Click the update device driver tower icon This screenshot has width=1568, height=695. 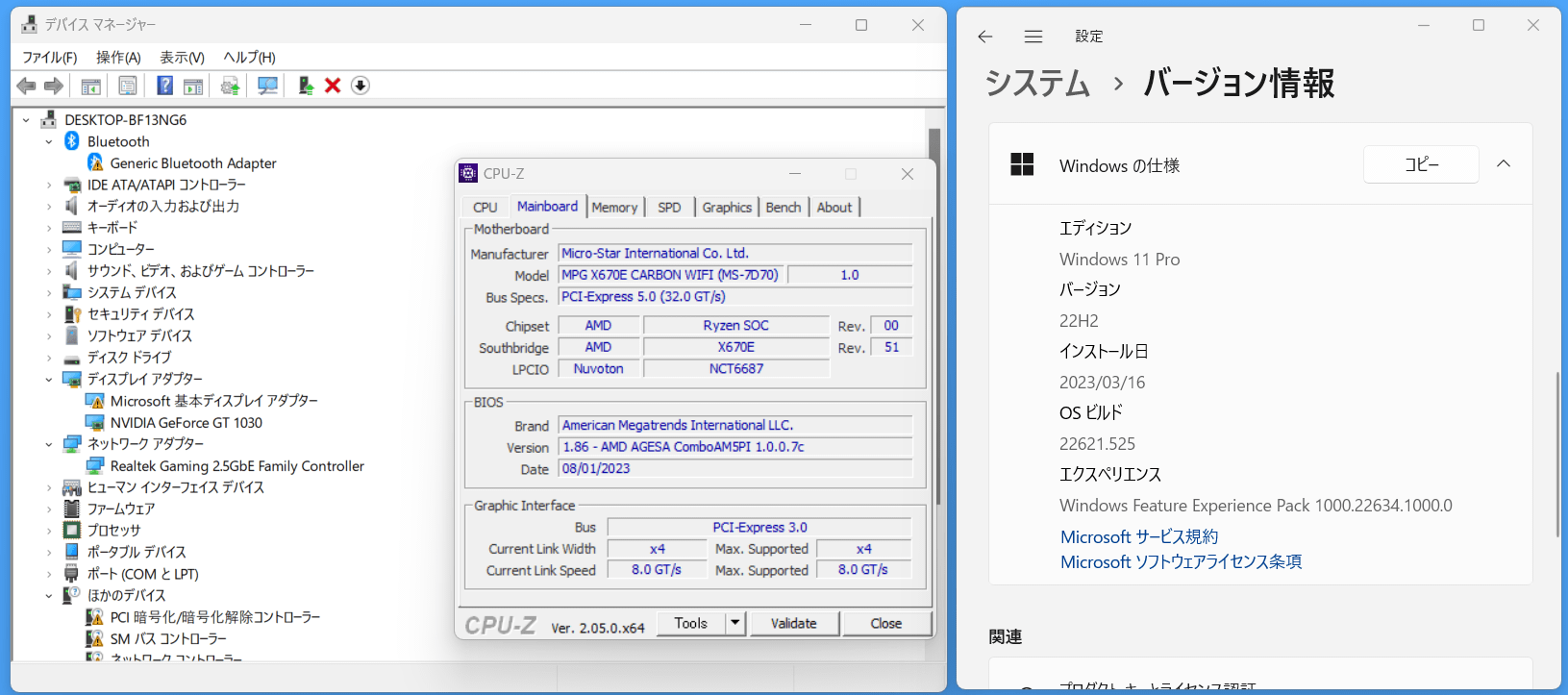[306, 86]
